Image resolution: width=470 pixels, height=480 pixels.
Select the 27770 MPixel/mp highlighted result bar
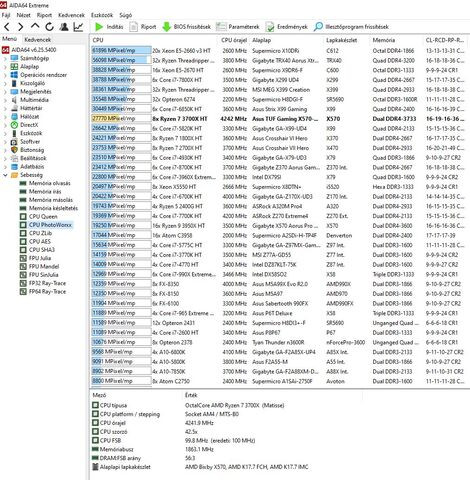click(121, 119)
